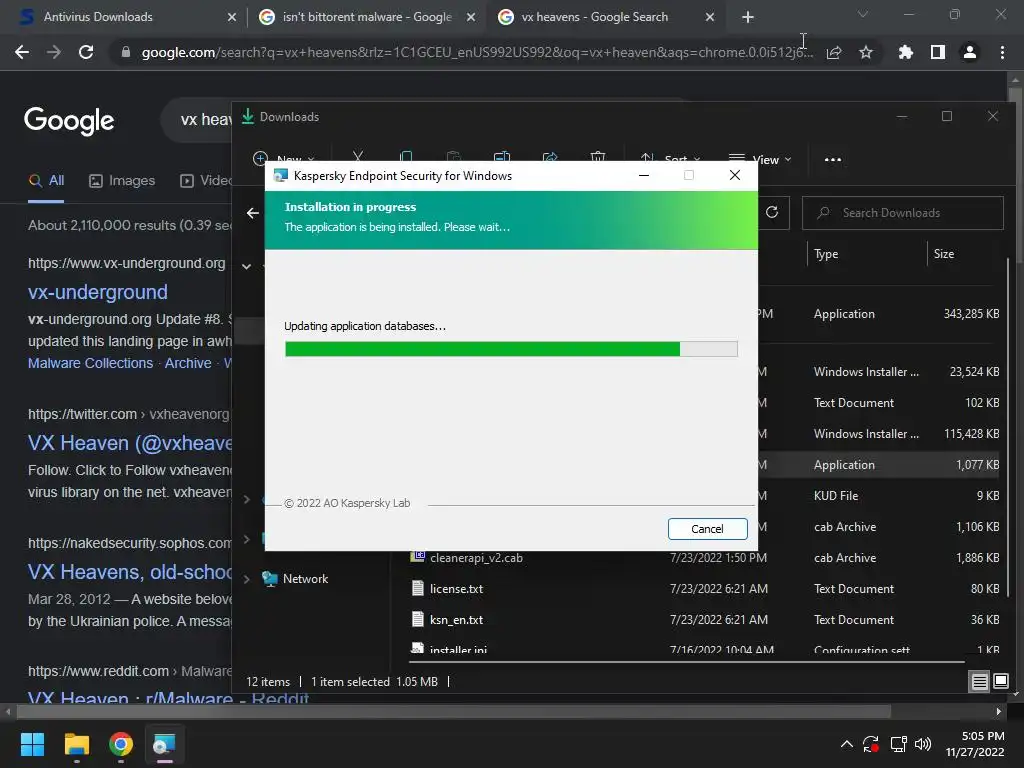
Task: Select the license.txt file
Action: [456, 588]
